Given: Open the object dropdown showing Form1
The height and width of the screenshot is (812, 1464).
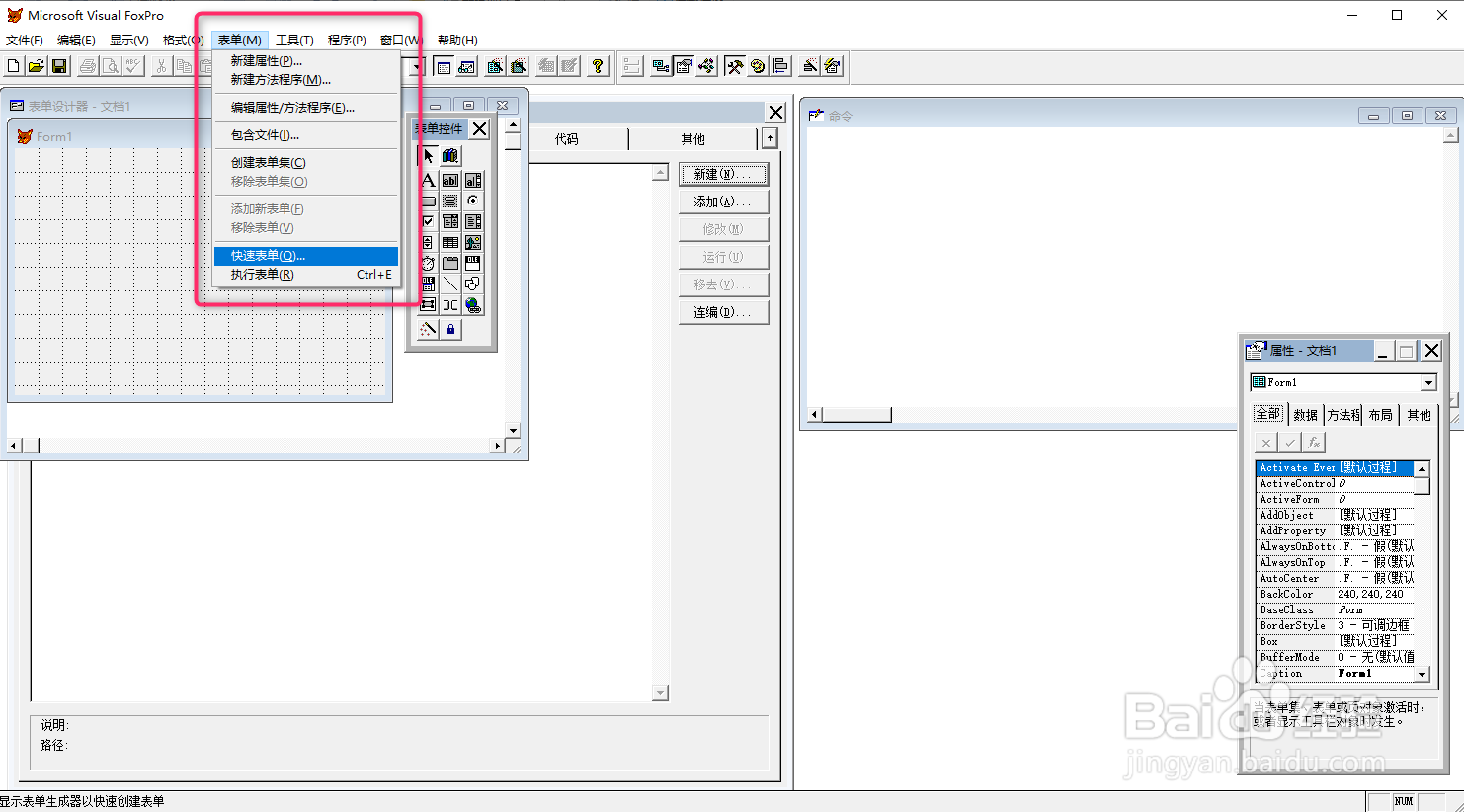Looking at the screenshot, I should point(1428,383).
